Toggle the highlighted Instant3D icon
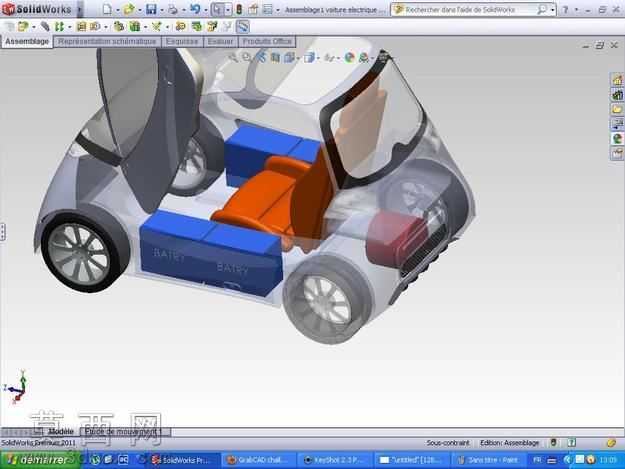Viewport: 625px width, 469px height. coord(242,27)
